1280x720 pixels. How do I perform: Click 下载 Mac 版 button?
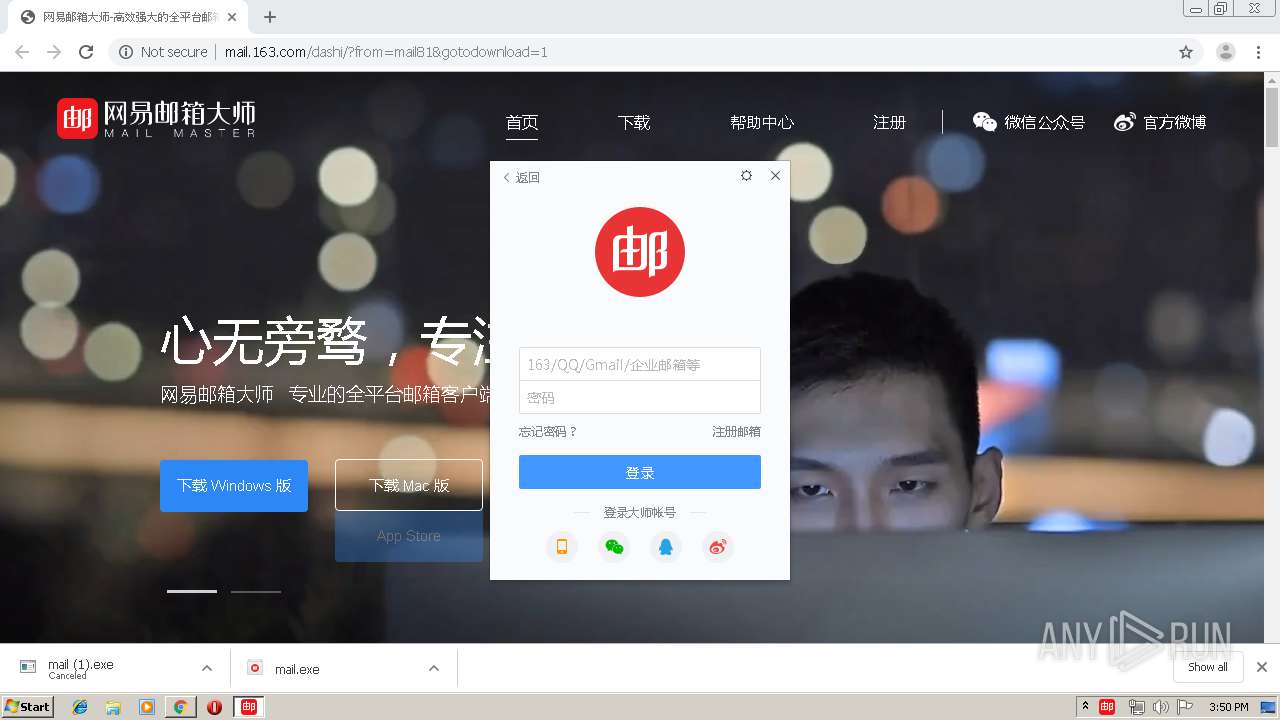click(409, 486)
